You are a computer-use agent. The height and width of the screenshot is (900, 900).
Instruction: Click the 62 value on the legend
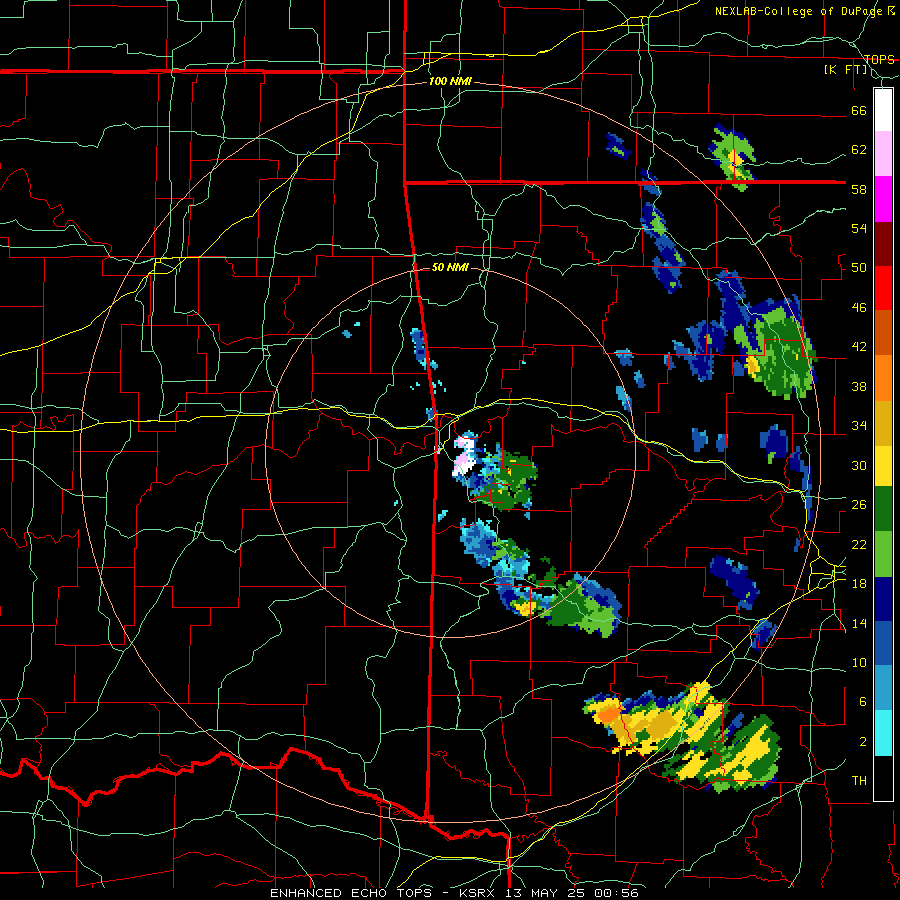point(859,150)
